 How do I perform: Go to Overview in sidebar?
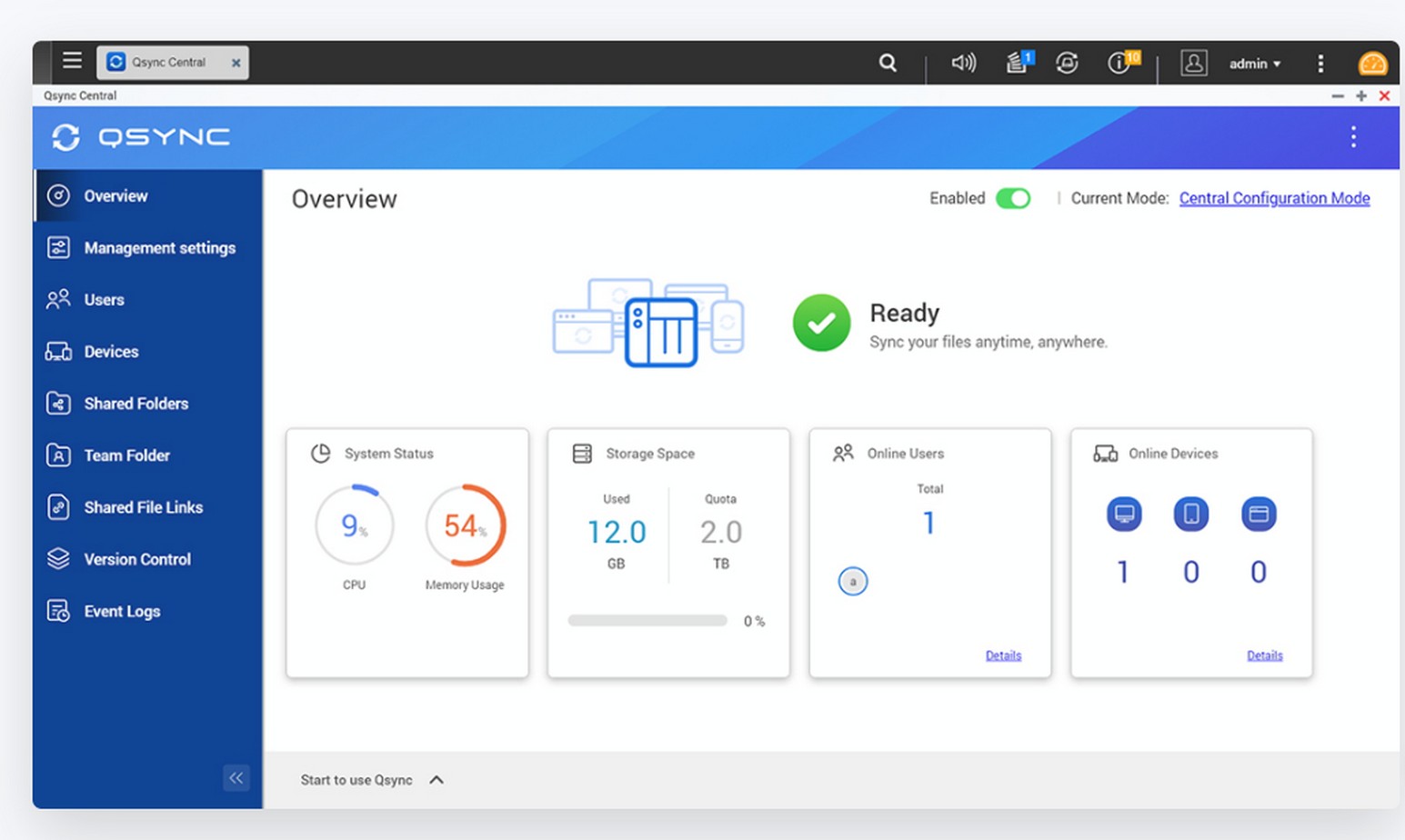coord(148,195)
